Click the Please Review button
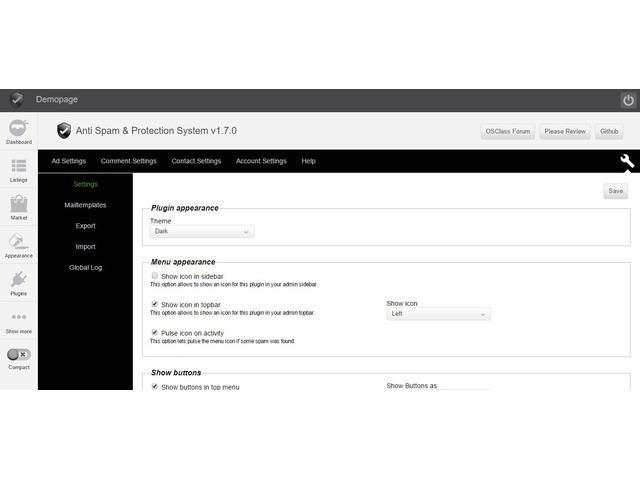Screen dimensions: 640x480 pyautogui.click(x=565, y=131)
